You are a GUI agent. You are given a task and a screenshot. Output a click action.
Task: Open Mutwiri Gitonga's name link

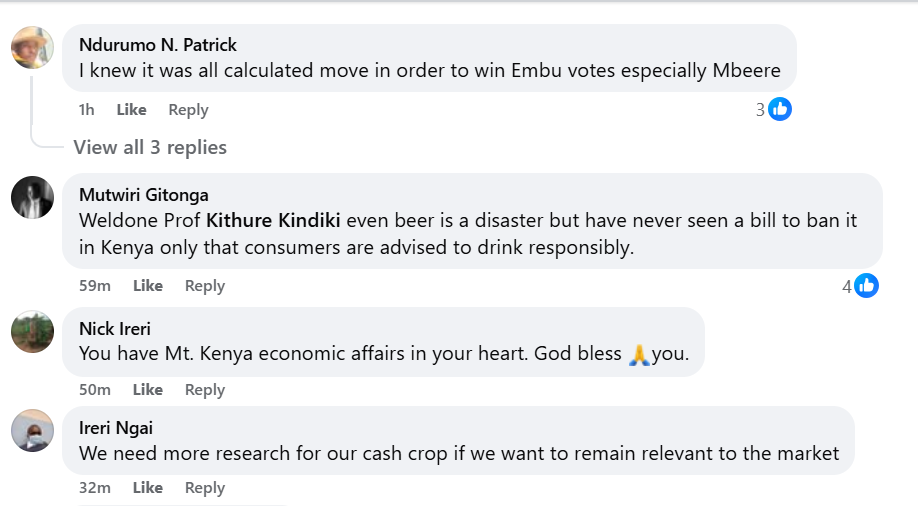(143, 195)
